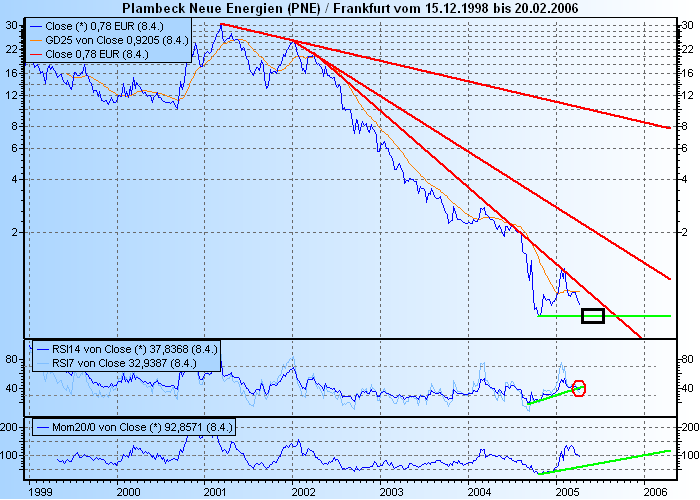Click the x-axis year label 2001

tap(216, 492)
